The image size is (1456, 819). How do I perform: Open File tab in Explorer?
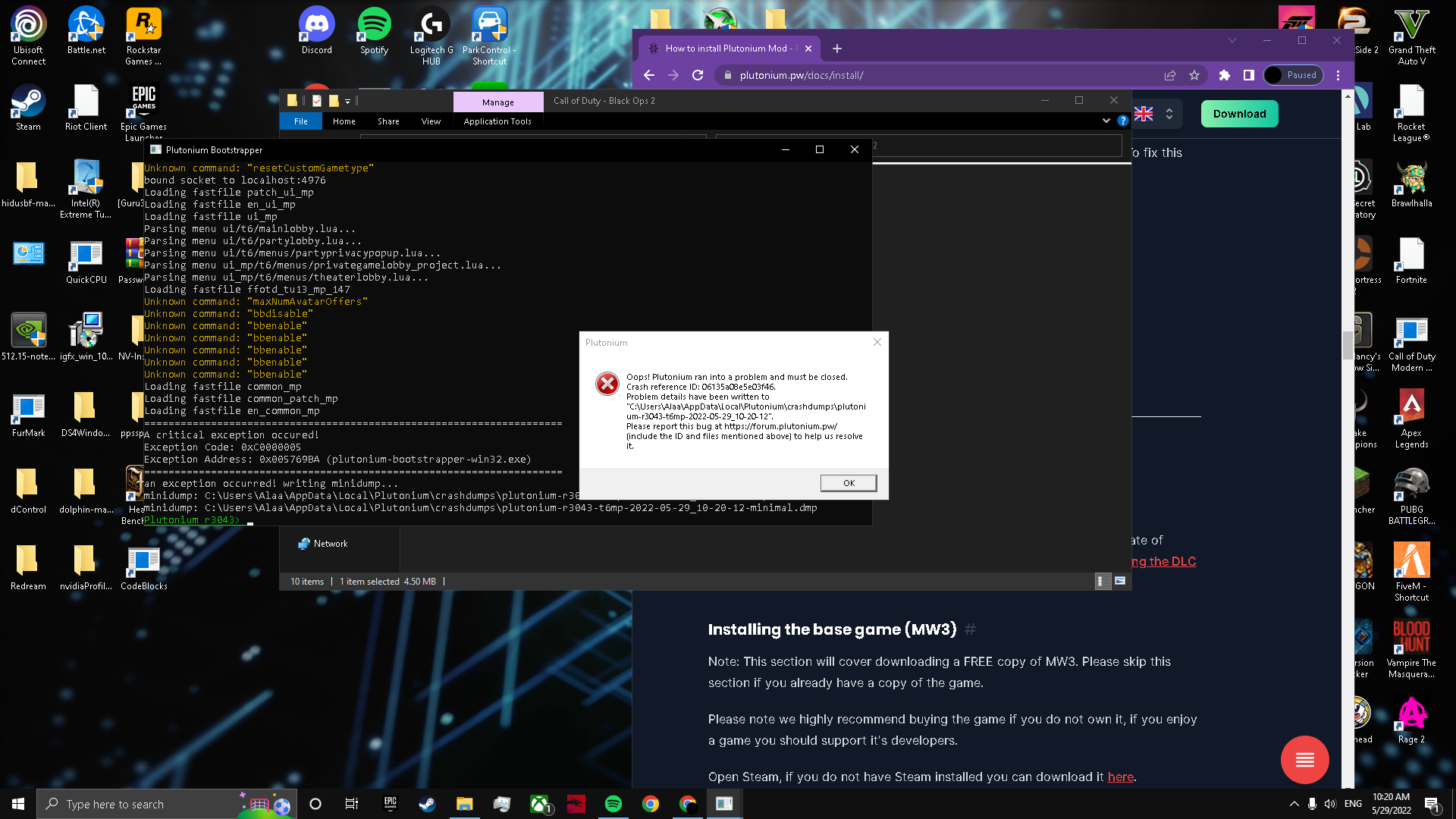(301, 121)
